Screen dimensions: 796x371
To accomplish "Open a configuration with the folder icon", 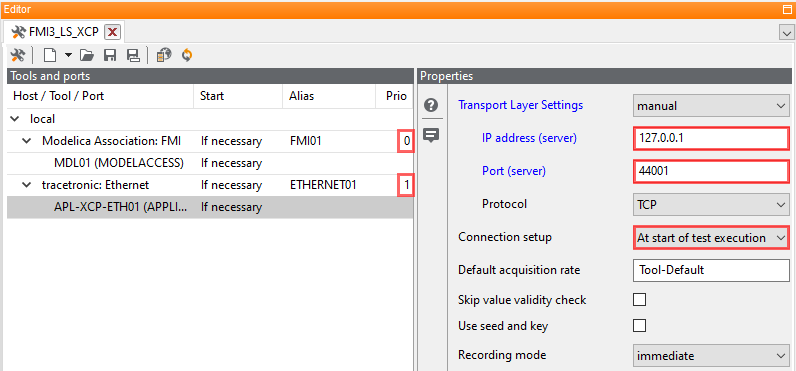I will (x=87, y=55).
